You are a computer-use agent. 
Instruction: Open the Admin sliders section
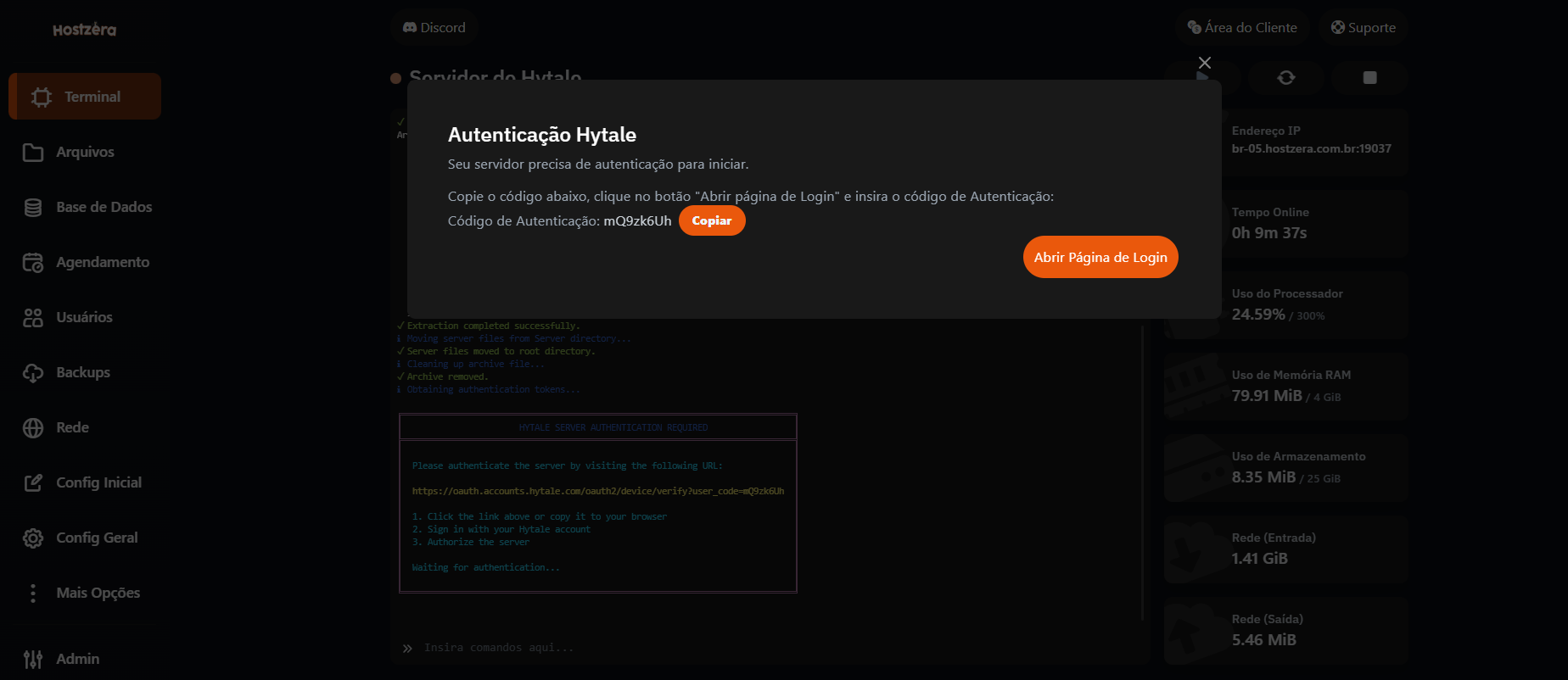[x=33, y=659]
